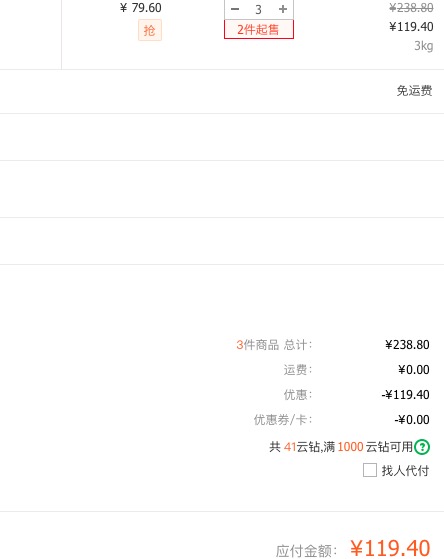Click the 免运费 shipping text
The width and height of the screenshot is (444, 559).
click(415, 91)
